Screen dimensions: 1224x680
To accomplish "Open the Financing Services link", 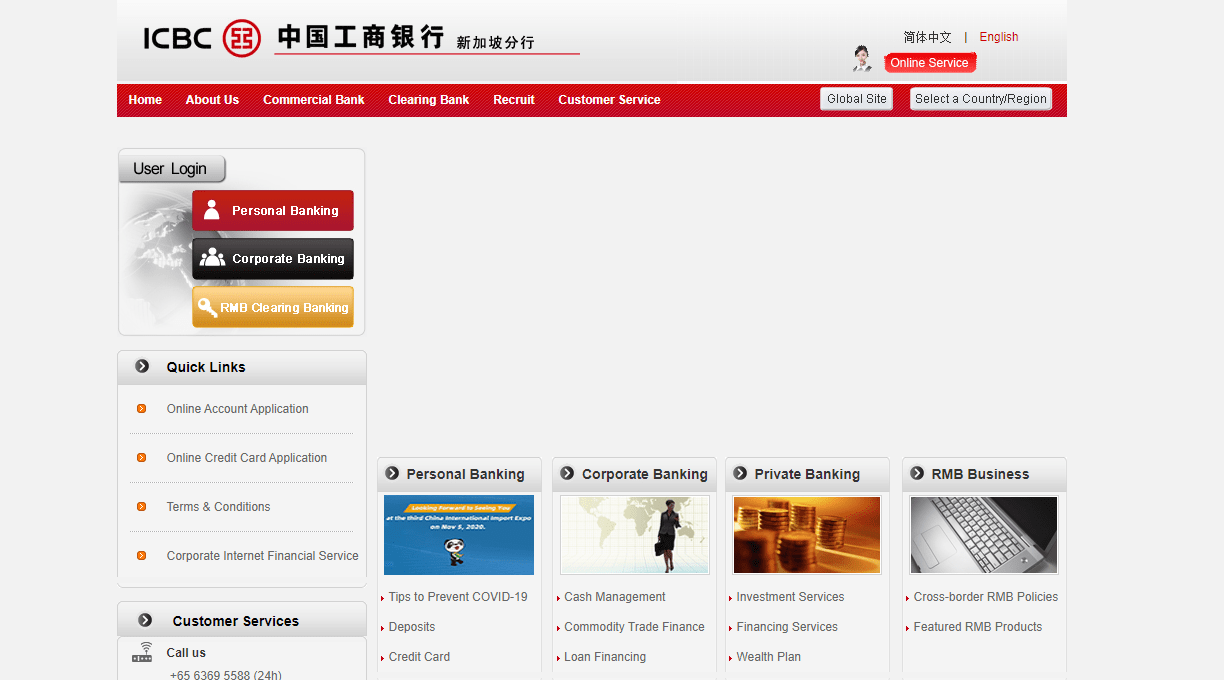I will click(x=787, y=627).
